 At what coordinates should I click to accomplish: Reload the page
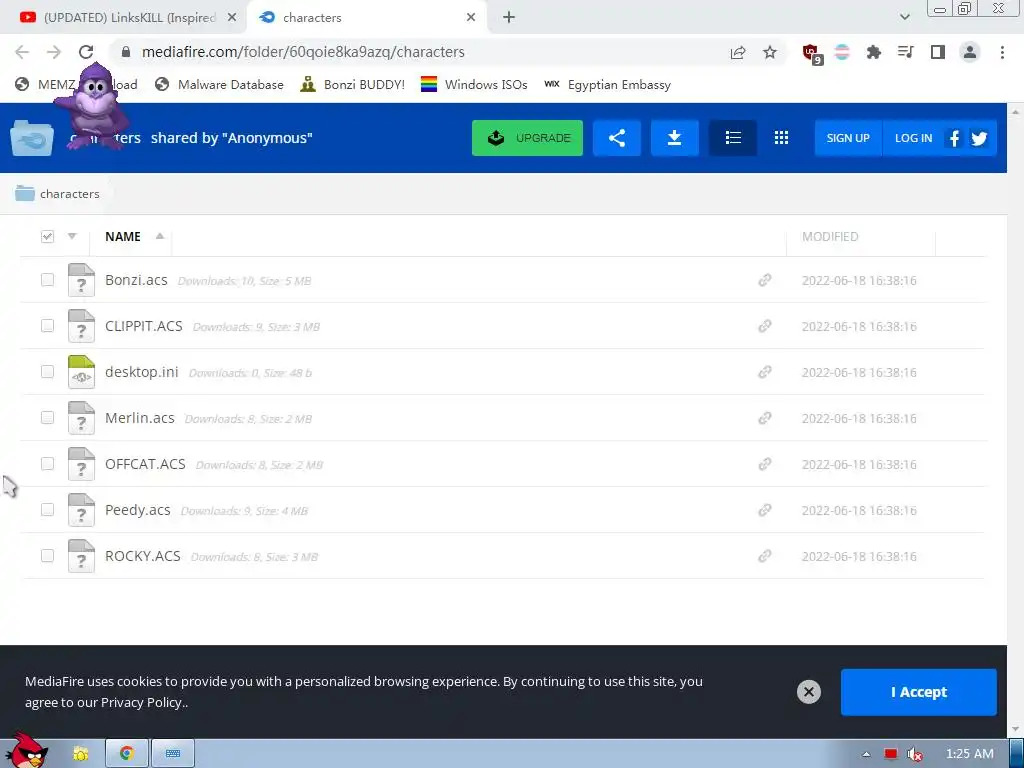pyautogui.click(x=86, y=52)
